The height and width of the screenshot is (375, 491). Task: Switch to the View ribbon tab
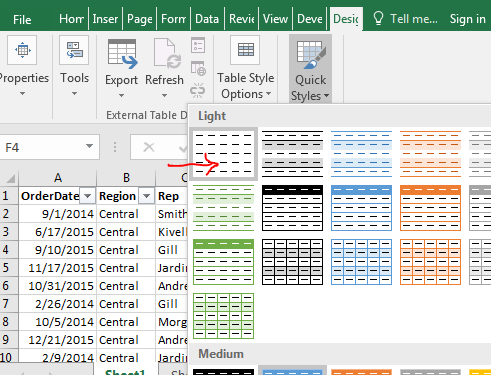point(275,19)
